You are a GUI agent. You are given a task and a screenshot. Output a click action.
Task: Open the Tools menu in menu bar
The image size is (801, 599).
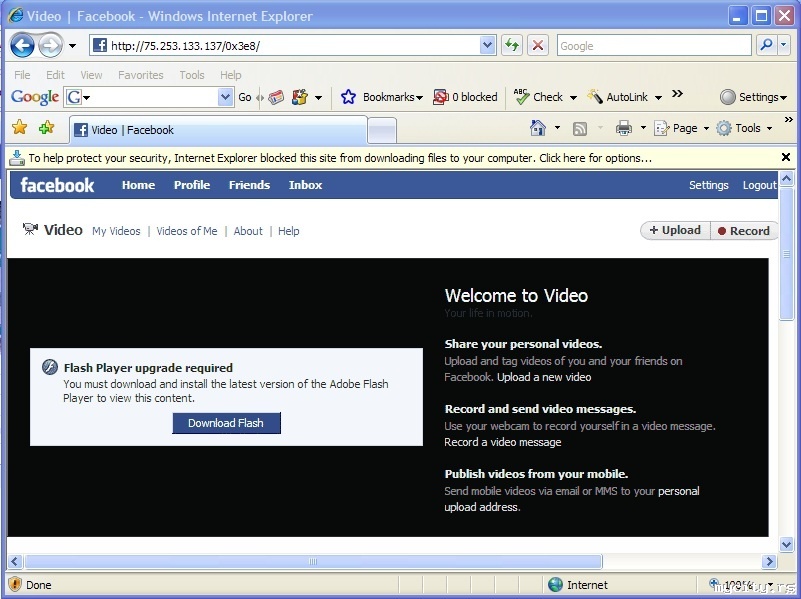pyautogui.click(x=192, y=75)
